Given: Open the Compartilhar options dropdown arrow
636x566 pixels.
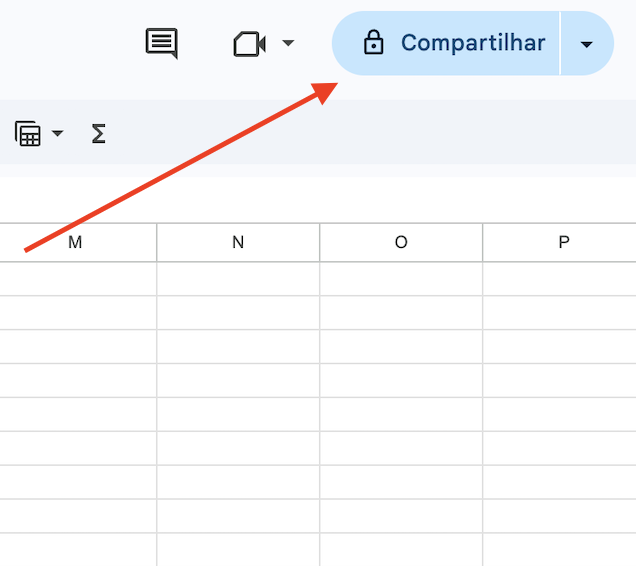Looking at the screenshot, I should coord(587,44).
